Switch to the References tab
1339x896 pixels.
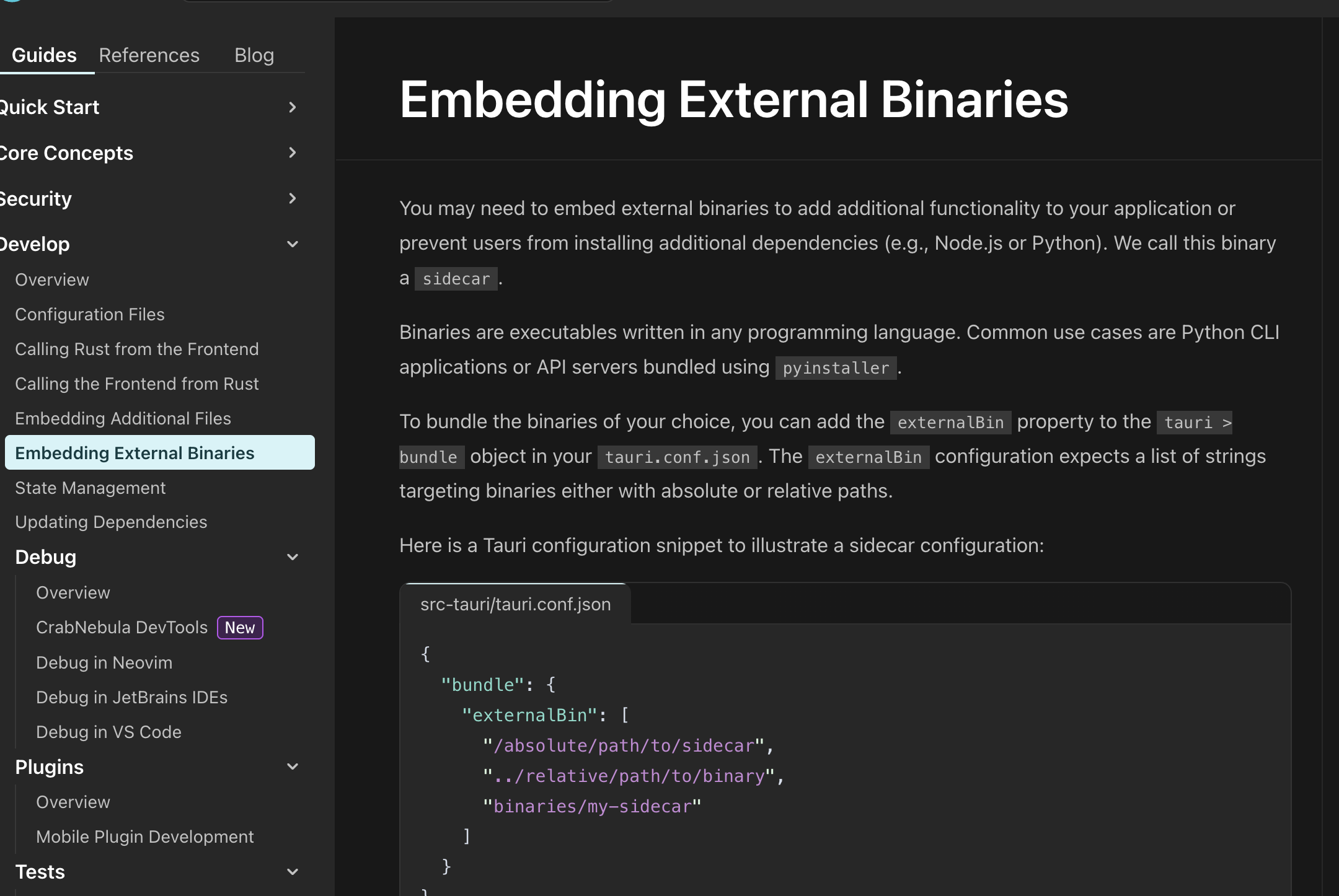[149, 55]
